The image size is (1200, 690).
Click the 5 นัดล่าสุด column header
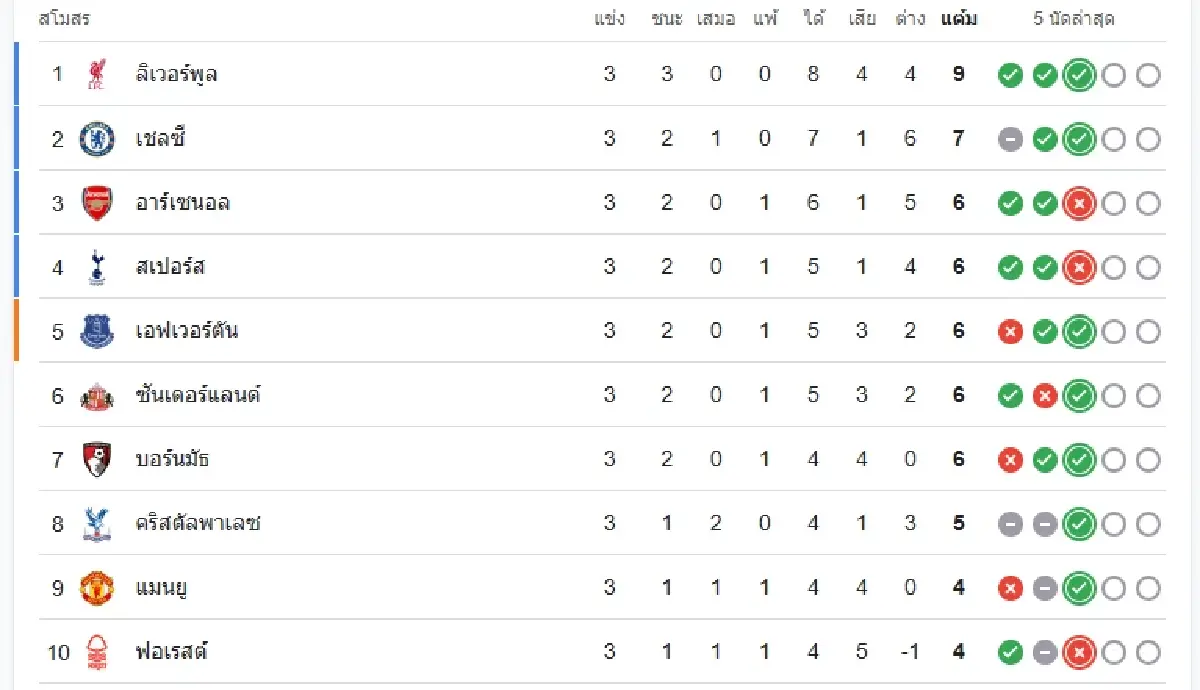point(1075,19)
